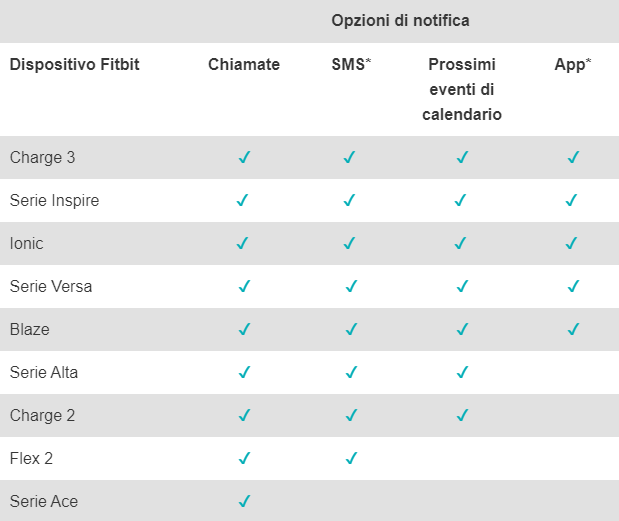Click the Dispositivo Fitbit column header
Screen dimensions: 619x521
tap(75, 64)
